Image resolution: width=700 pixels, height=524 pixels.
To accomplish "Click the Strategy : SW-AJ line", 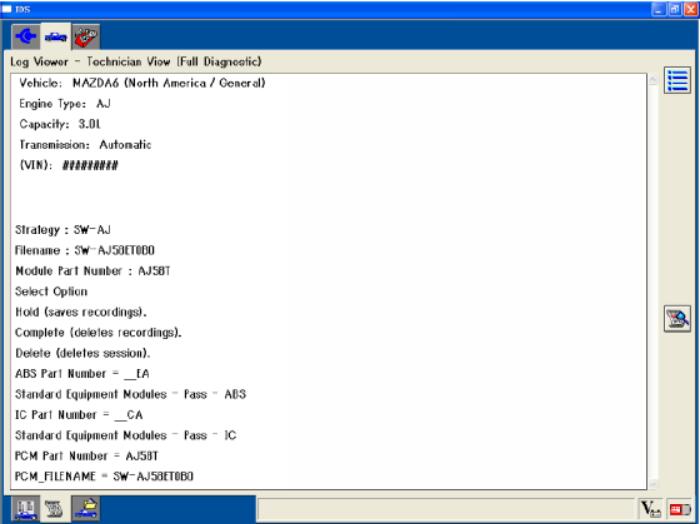I will (63, 230).
